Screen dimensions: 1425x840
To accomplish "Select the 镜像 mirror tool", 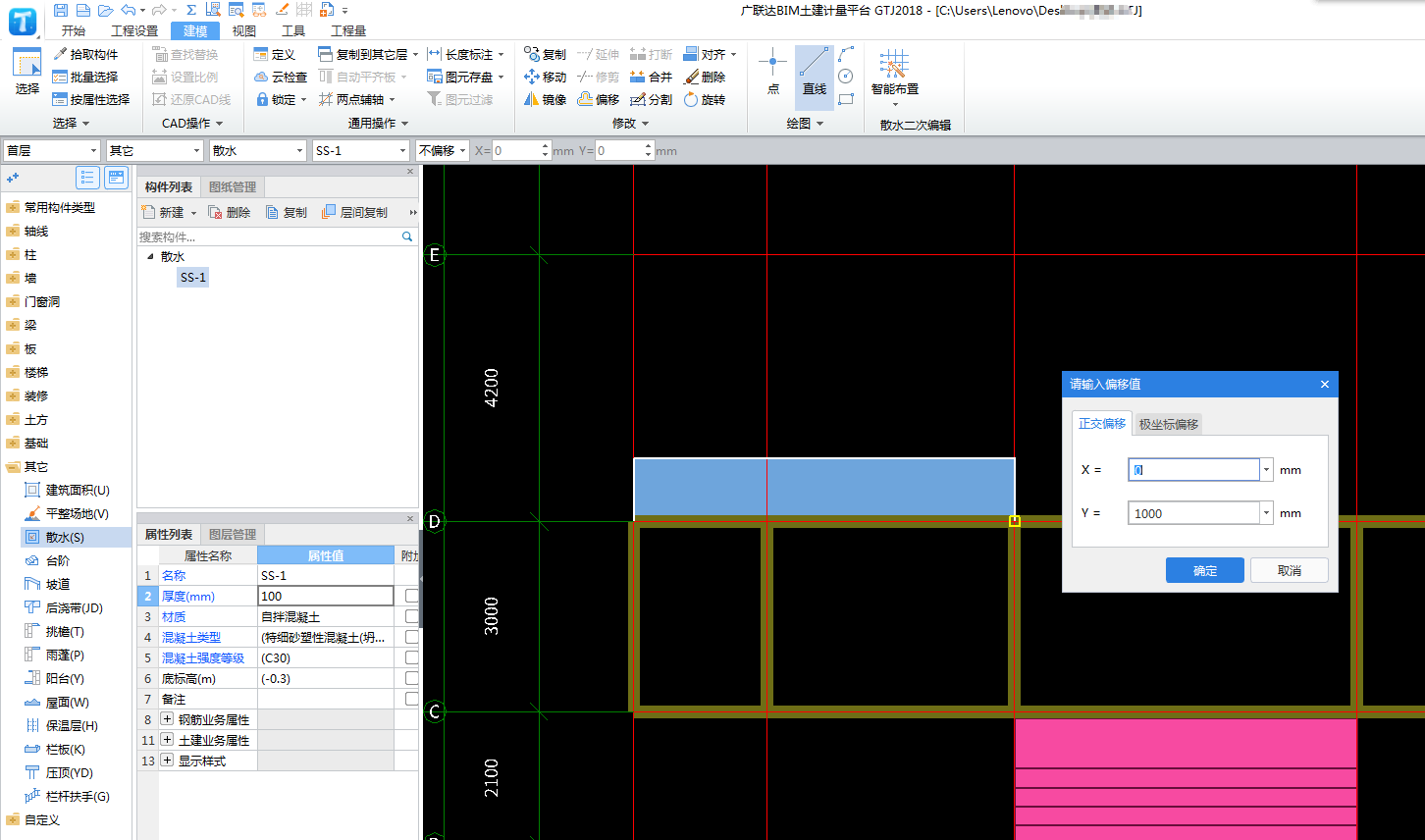I will pyautogui.click(x=546, y=99).
